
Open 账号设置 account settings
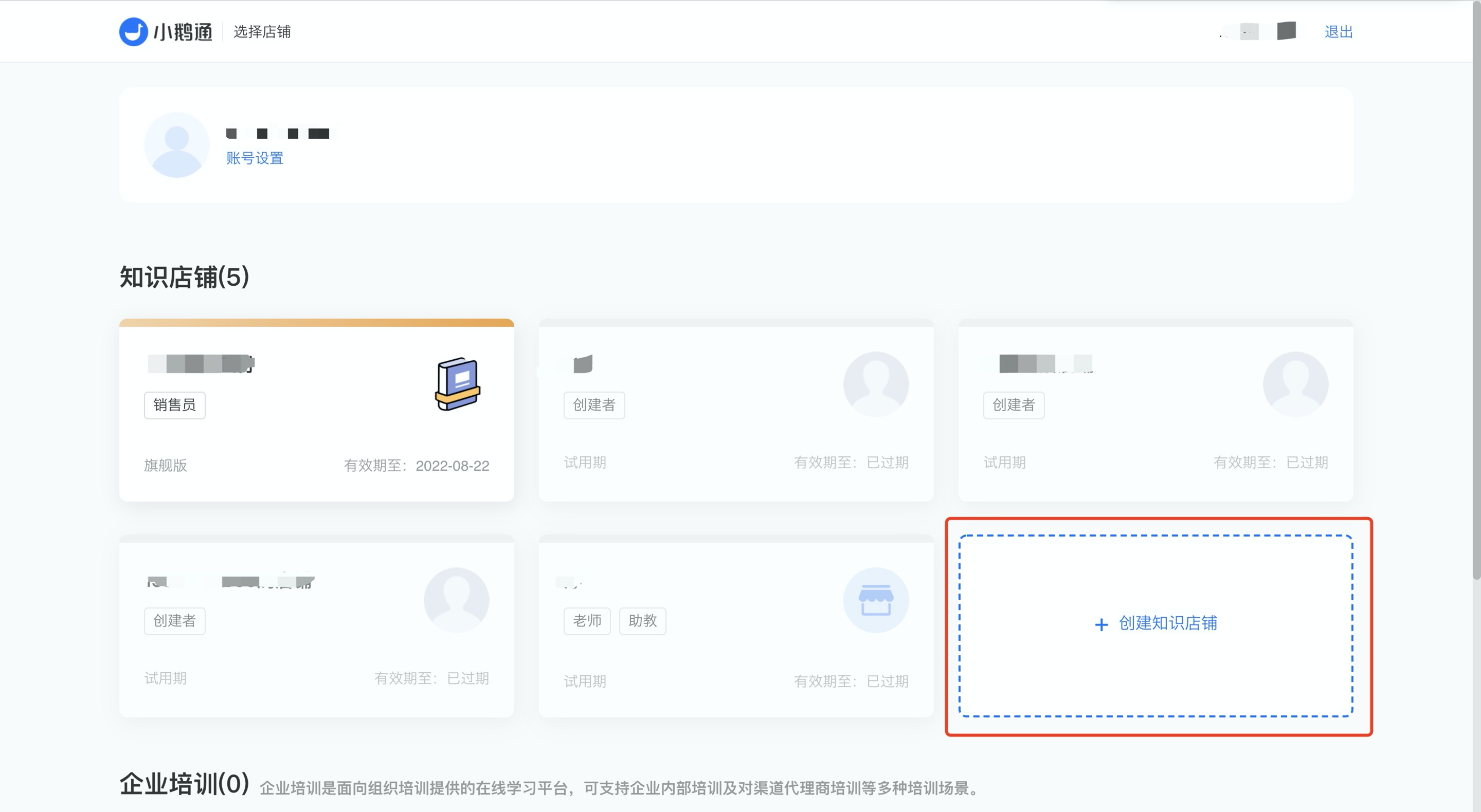pos(255,158)
